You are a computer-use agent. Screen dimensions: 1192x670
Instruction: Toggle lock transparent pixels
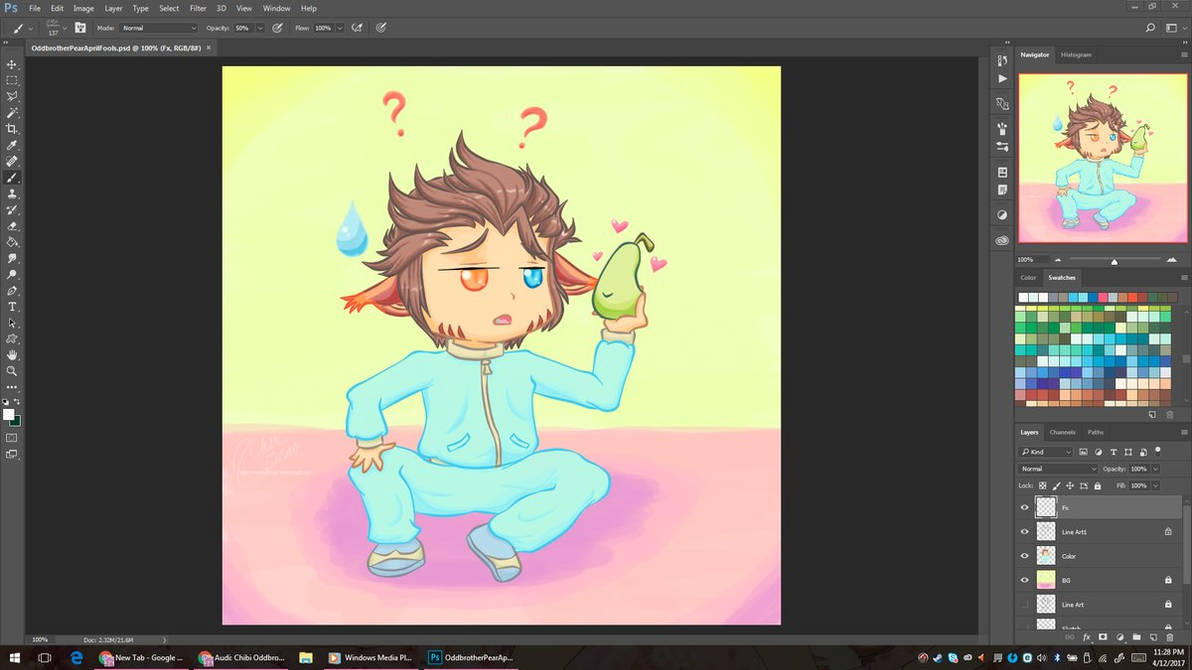[1043, 485]
